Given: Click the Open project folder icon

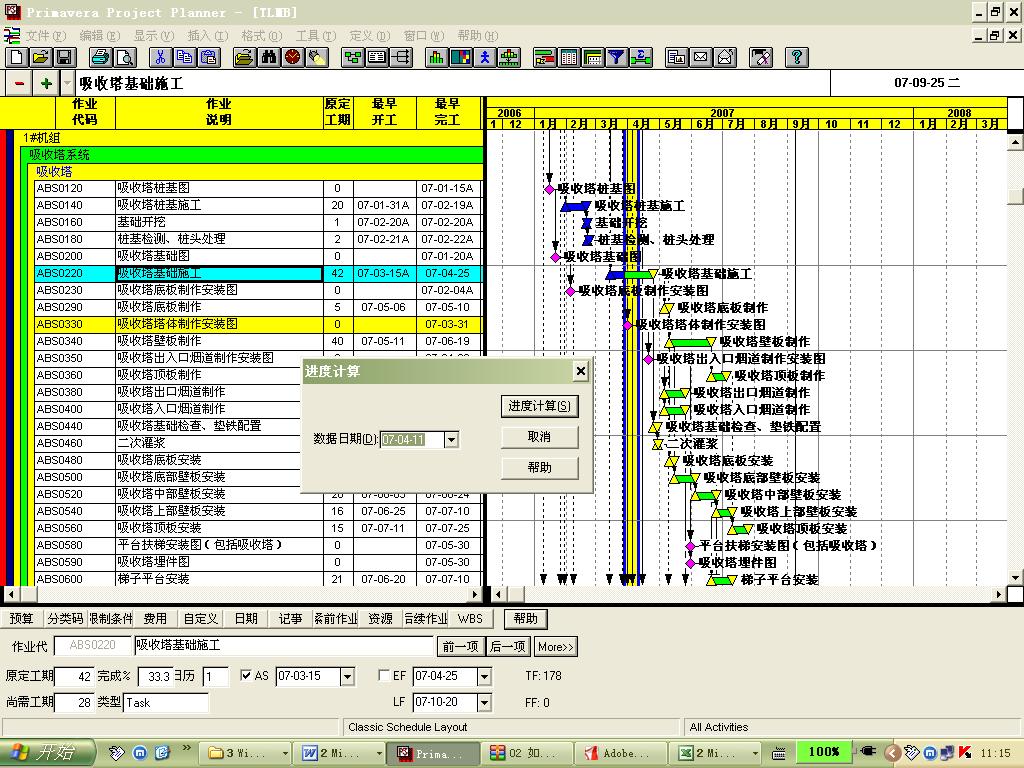Looking at the screenshot, I should pyautogui.click(x=40, y=57).
